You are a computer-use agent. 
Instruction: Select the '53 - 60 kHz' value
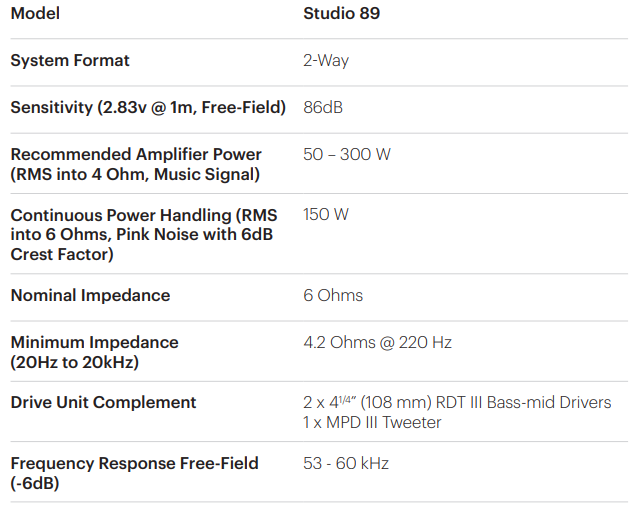[x=346, y=464]
